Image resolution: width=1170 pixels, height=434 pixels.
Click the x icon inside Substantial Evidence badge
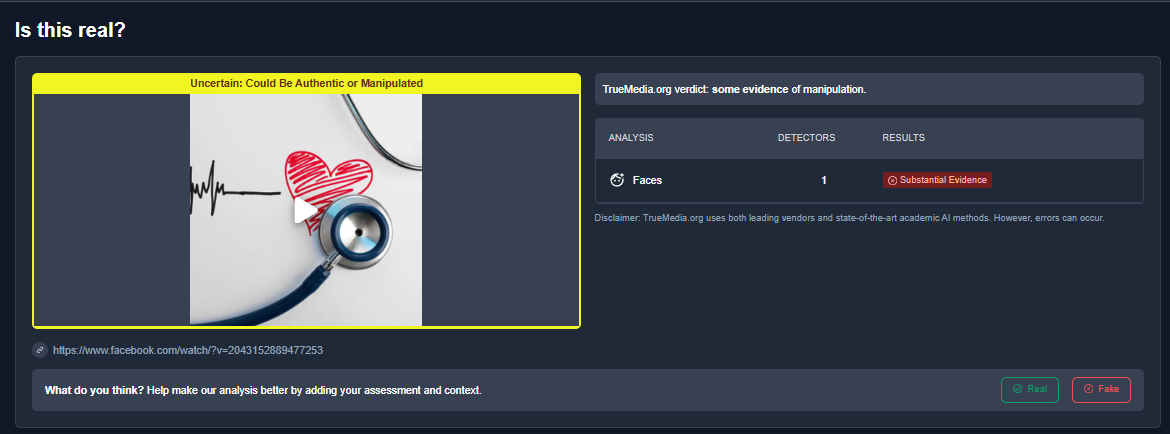pyautogui.click(x=892, y=180)
